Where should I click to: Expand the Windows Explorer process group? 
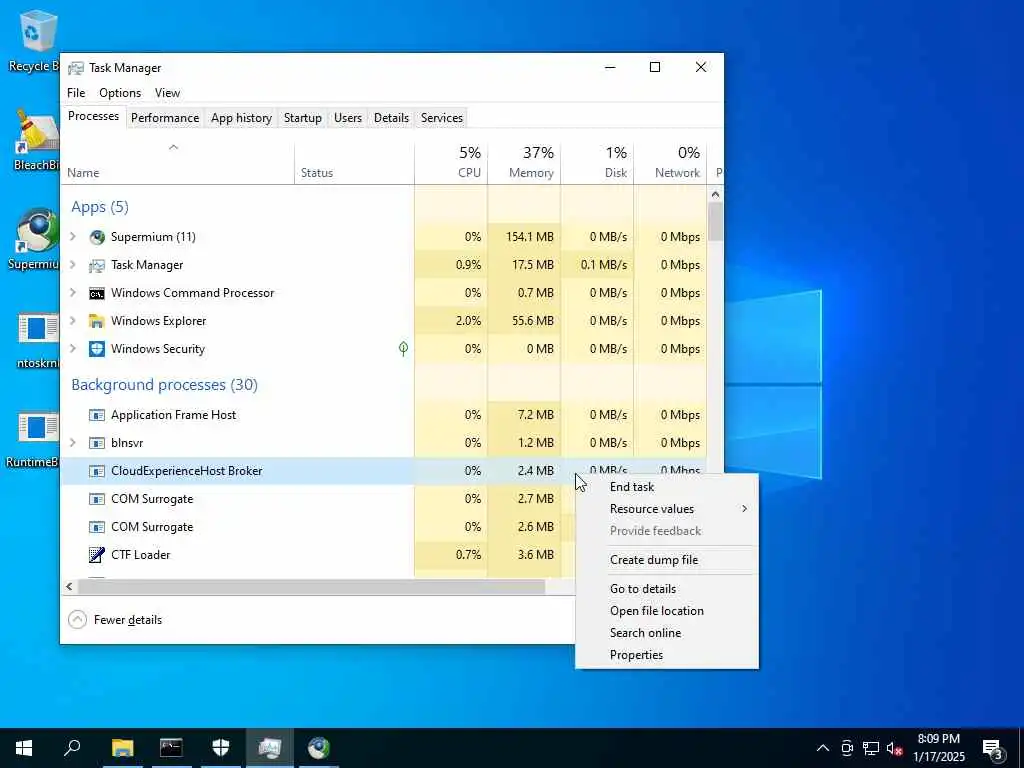tap(73, 321)
